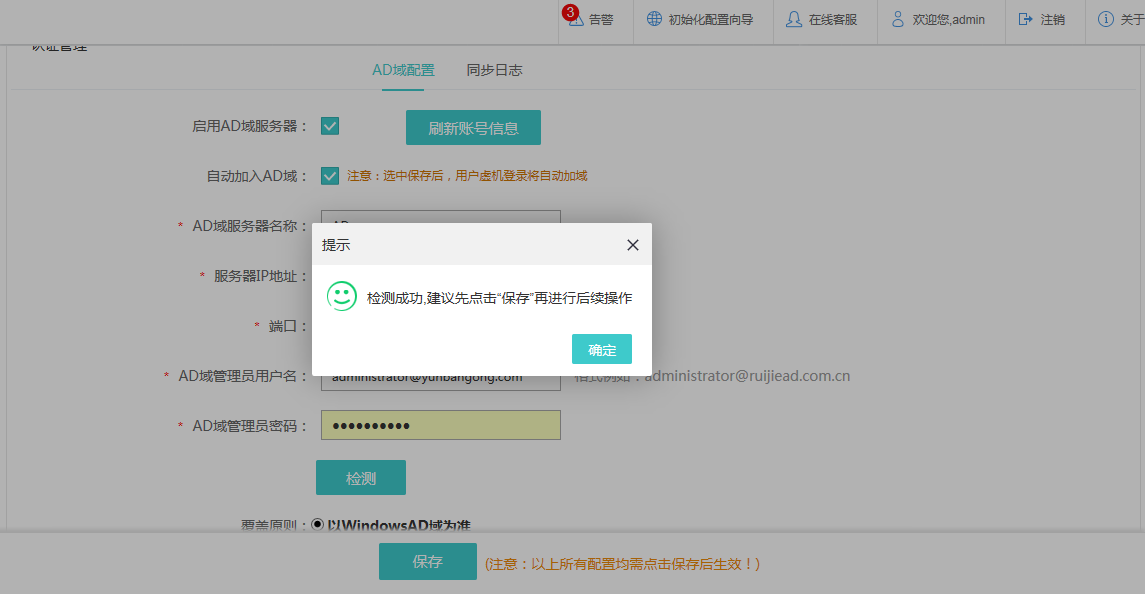Open the 告警 alarm bell icon
This screenshot has width=1145, height=594.
(576, 20)
